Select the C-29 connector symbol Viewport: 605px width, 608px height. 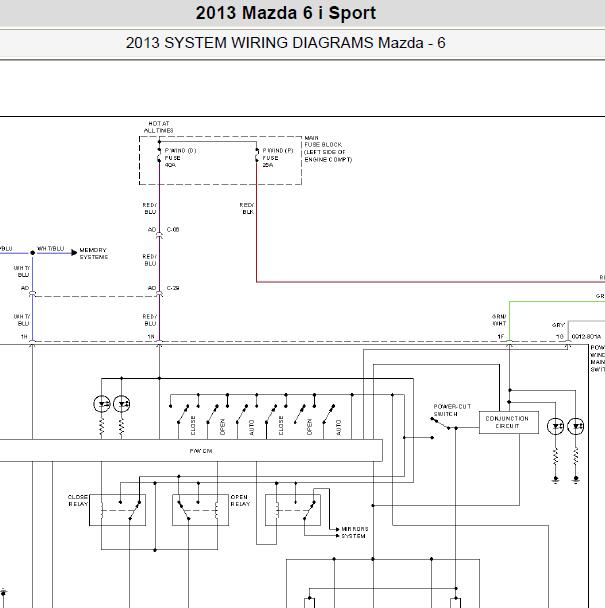pos(159,294)
